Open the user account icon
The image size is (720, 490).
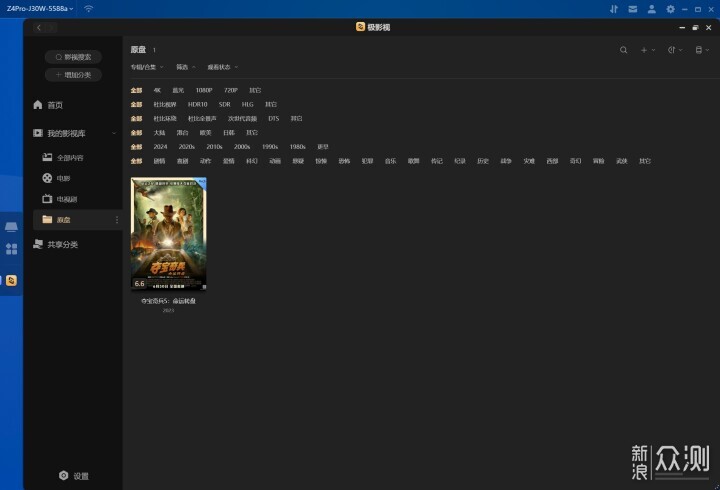(x=652, y=9)
